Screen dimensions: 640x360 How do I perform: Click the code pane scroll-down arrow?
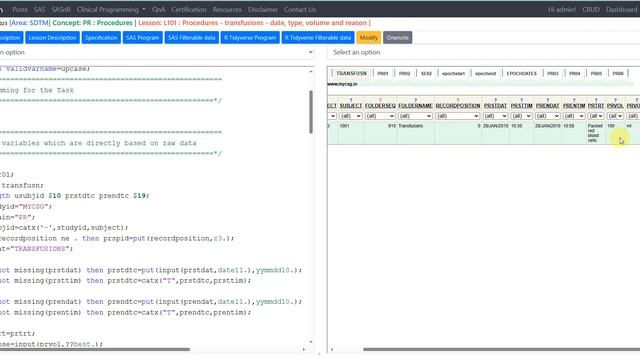click(x=311, y=342)
